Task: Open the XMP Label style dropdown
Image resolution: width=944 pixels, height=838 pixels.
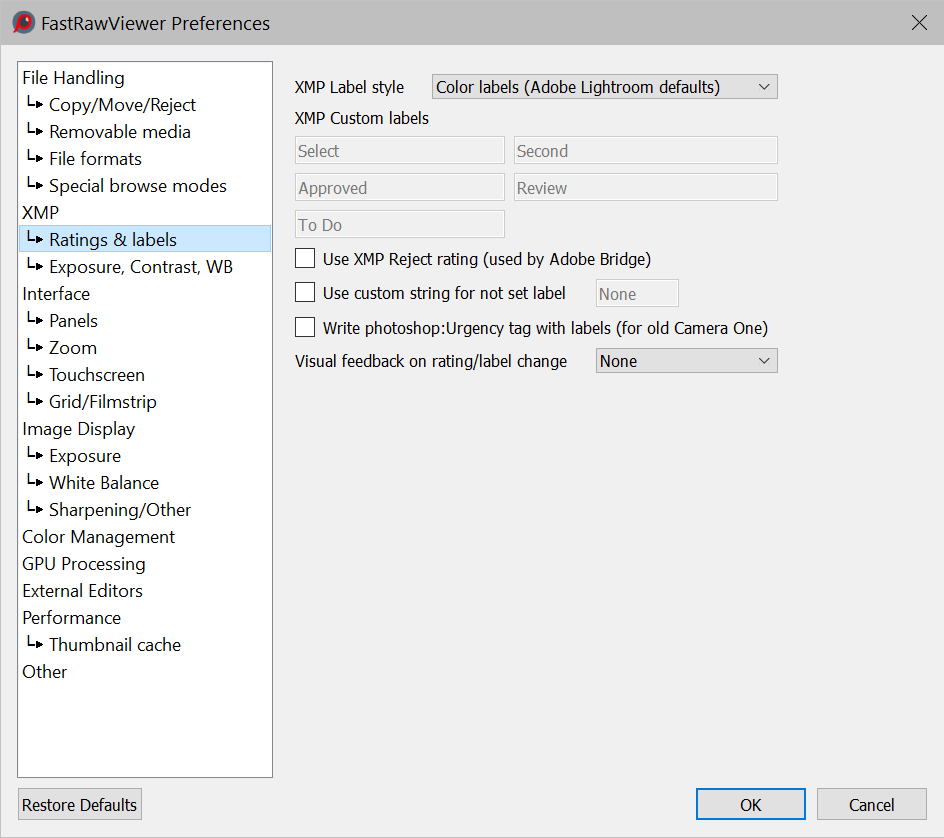Action: 604,87
